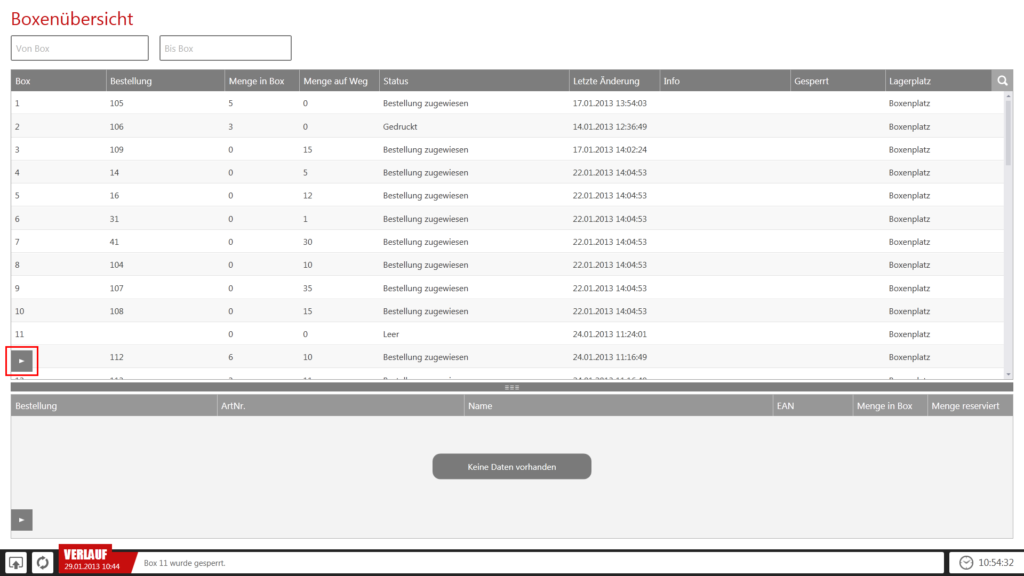
Task: Select the empty Box 11 row
Action: click(500, 334)
